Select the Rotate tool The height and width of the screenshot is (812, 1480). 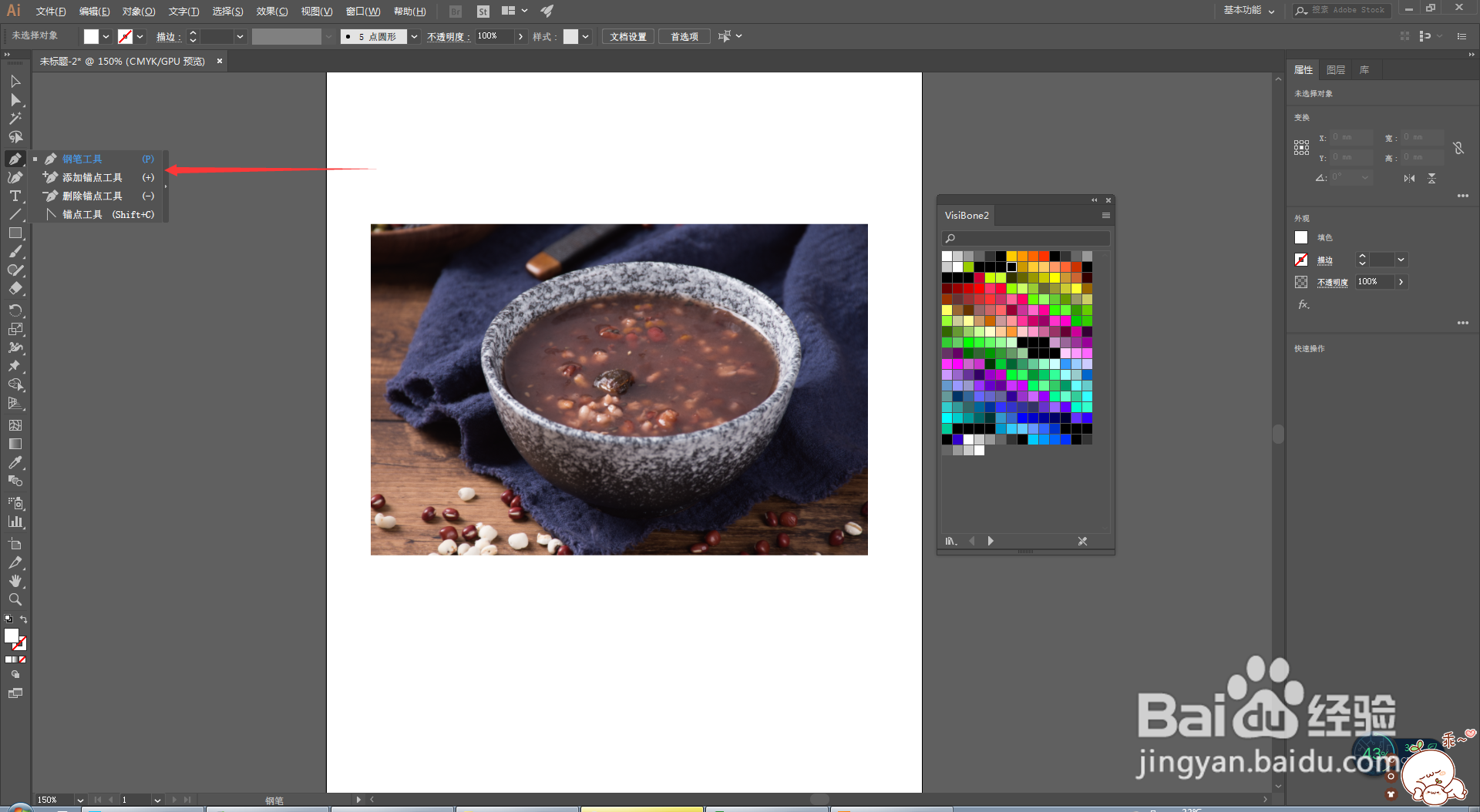(15, 310)
